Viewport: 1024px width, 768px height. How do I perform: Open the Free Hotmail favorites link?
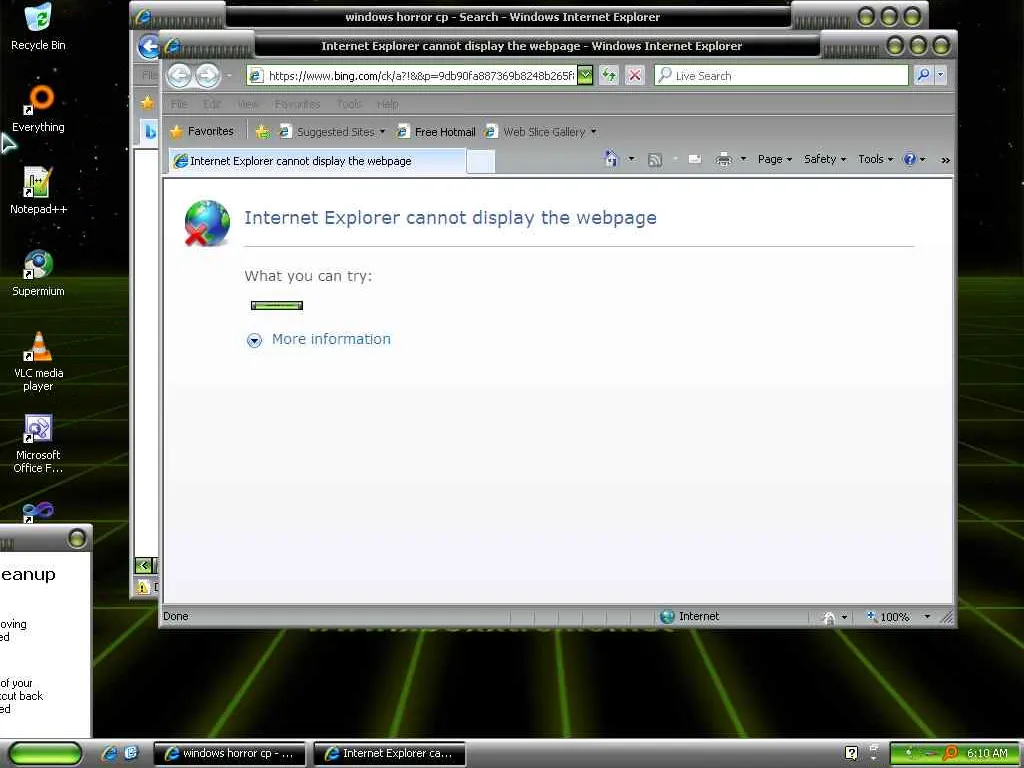click(436, 132)
